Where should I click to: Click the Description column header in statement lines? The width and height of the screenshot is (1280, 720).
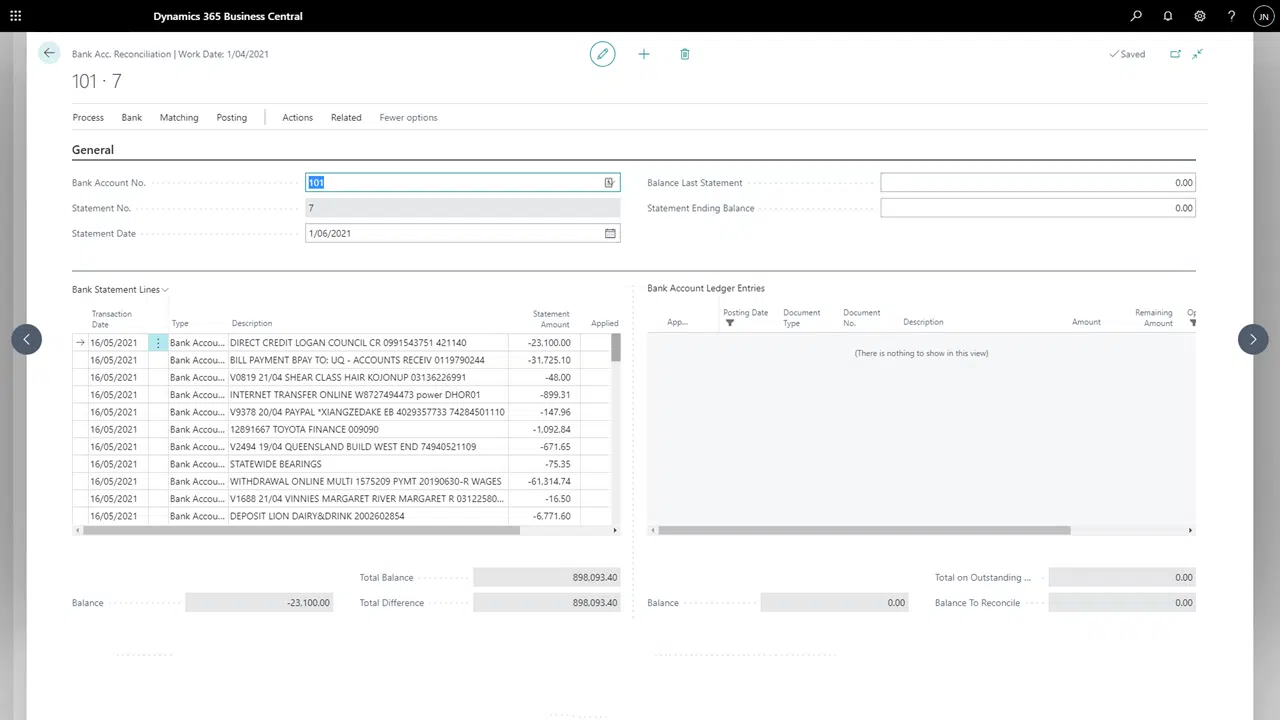click(x=252, y=323)
